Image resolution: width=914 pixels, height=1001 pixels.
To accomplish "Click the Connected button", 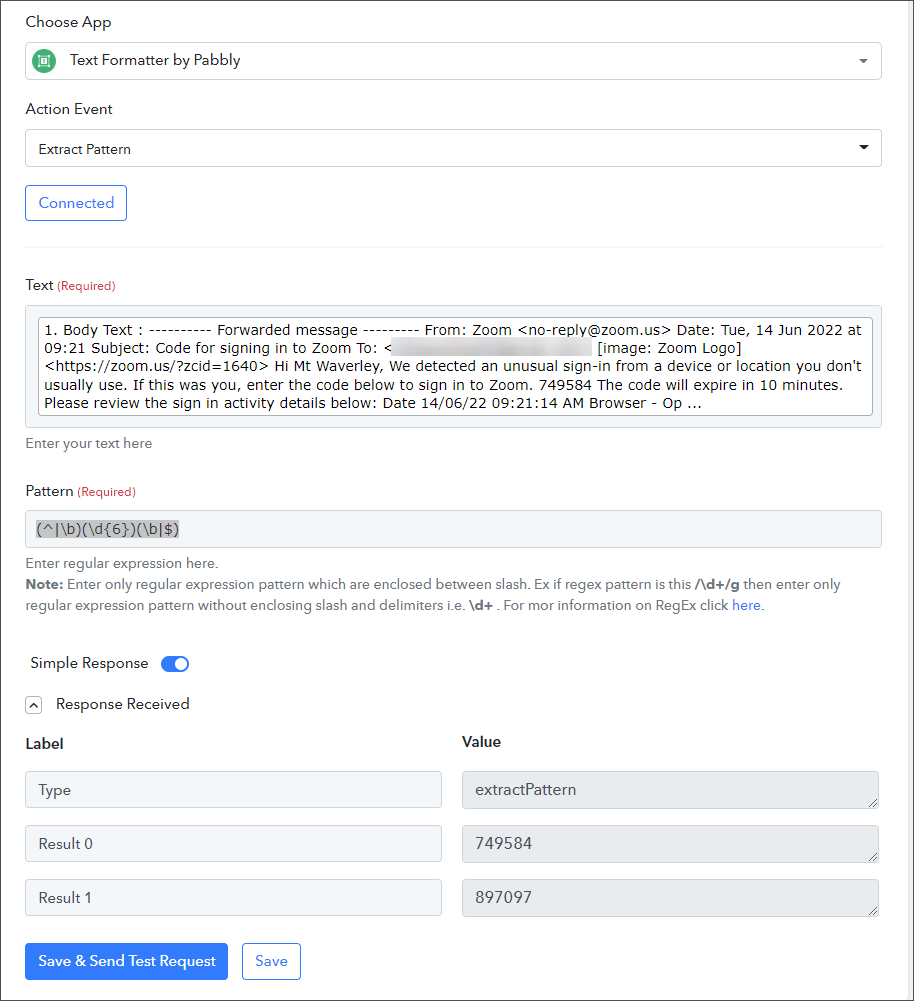I will click(76, 203).
